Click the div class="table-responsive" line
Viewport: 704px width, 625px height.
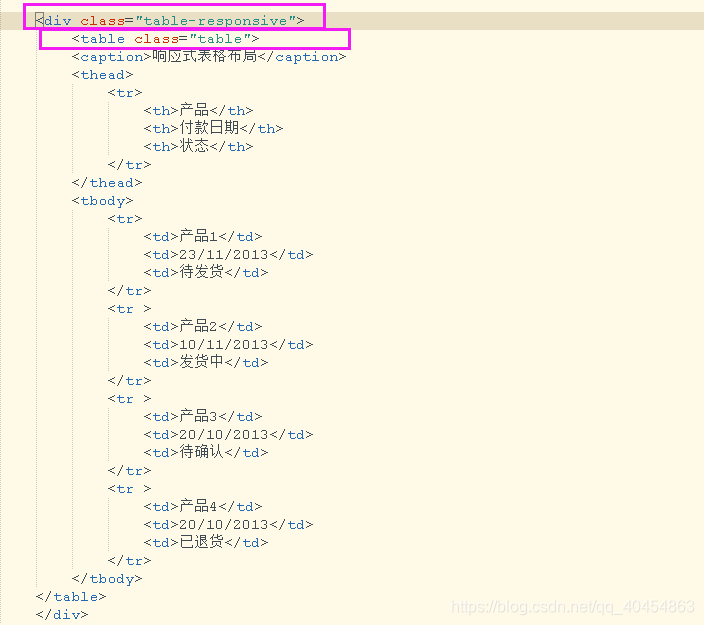[x=170, y=21]
